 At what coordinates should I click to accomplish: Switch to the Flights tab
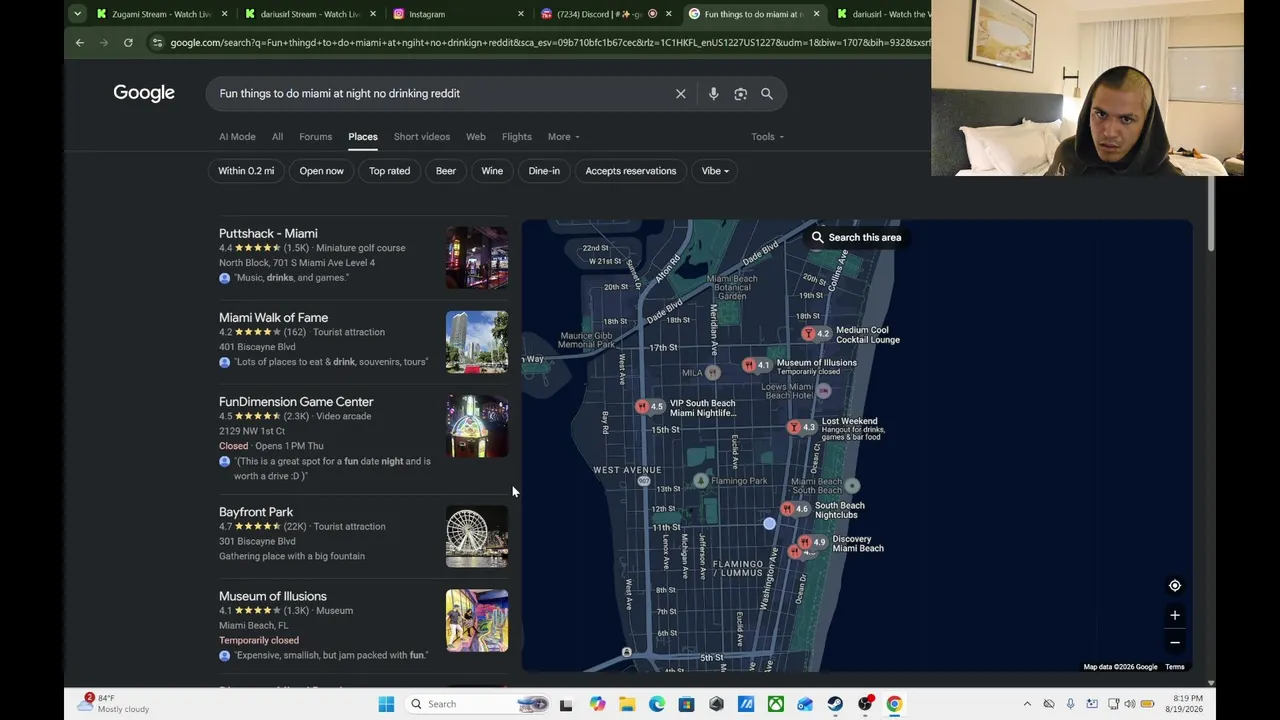click(517, 137)
